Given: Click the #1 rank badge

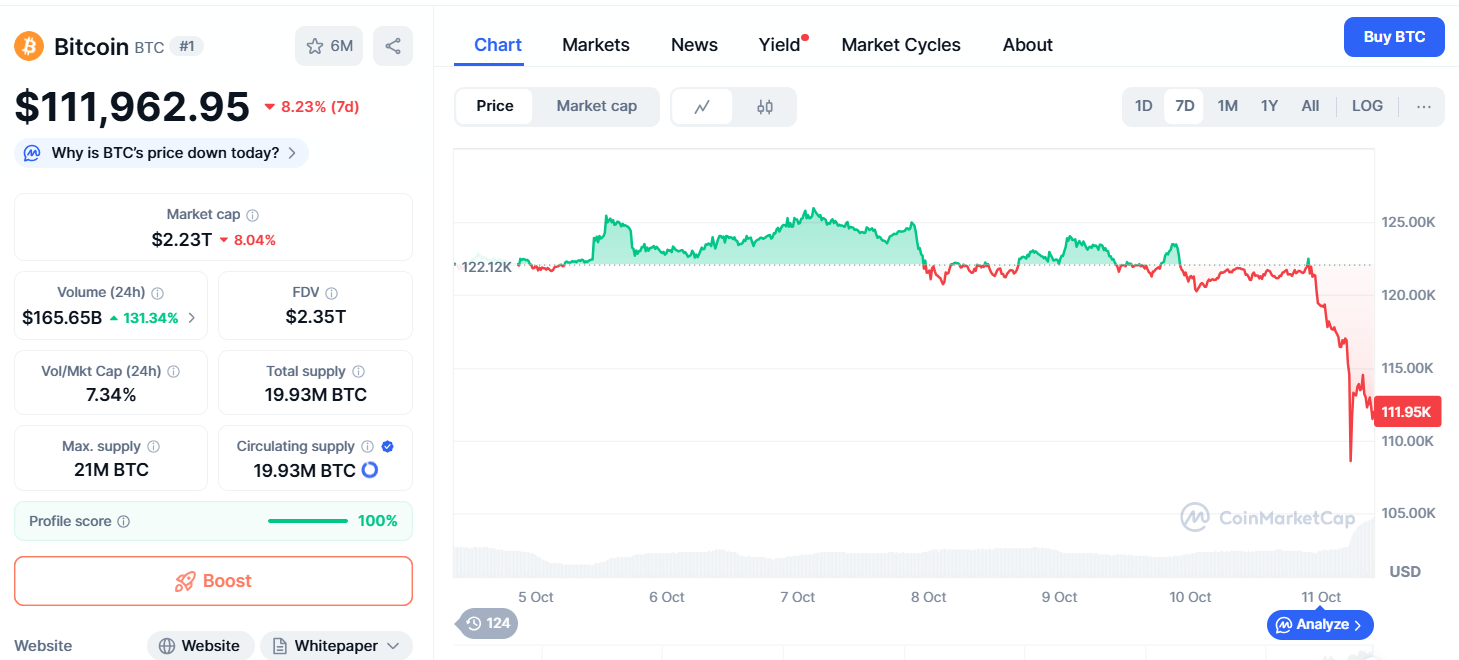Looking at the screenshot, I should pyautogui.click(x=186, y=46).
